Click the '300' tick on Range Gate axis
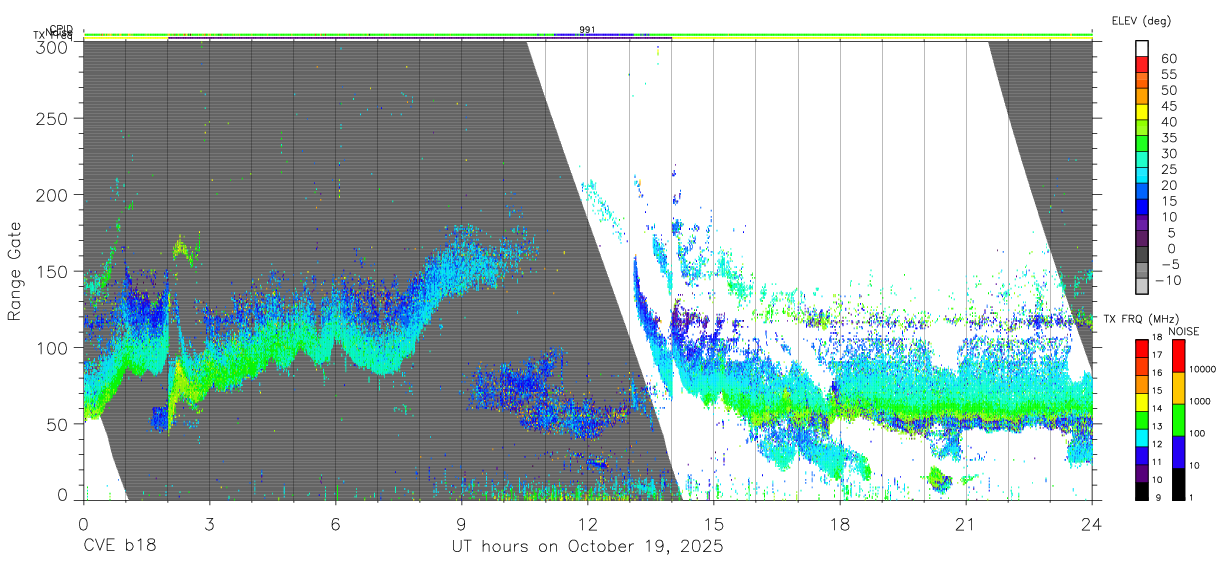Screen dimensions: 1228x567 pos(52,46)
